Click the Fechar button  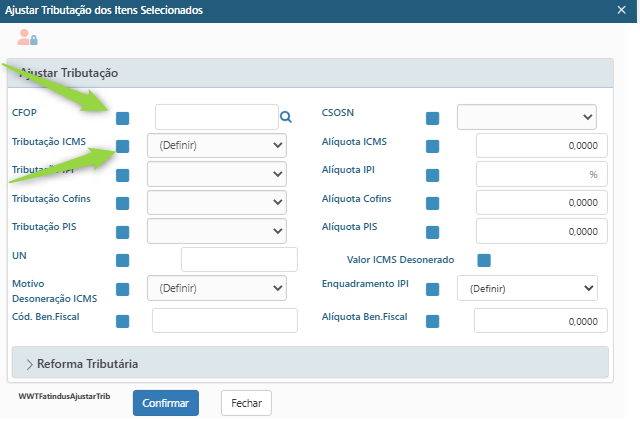tap(246, 403)
